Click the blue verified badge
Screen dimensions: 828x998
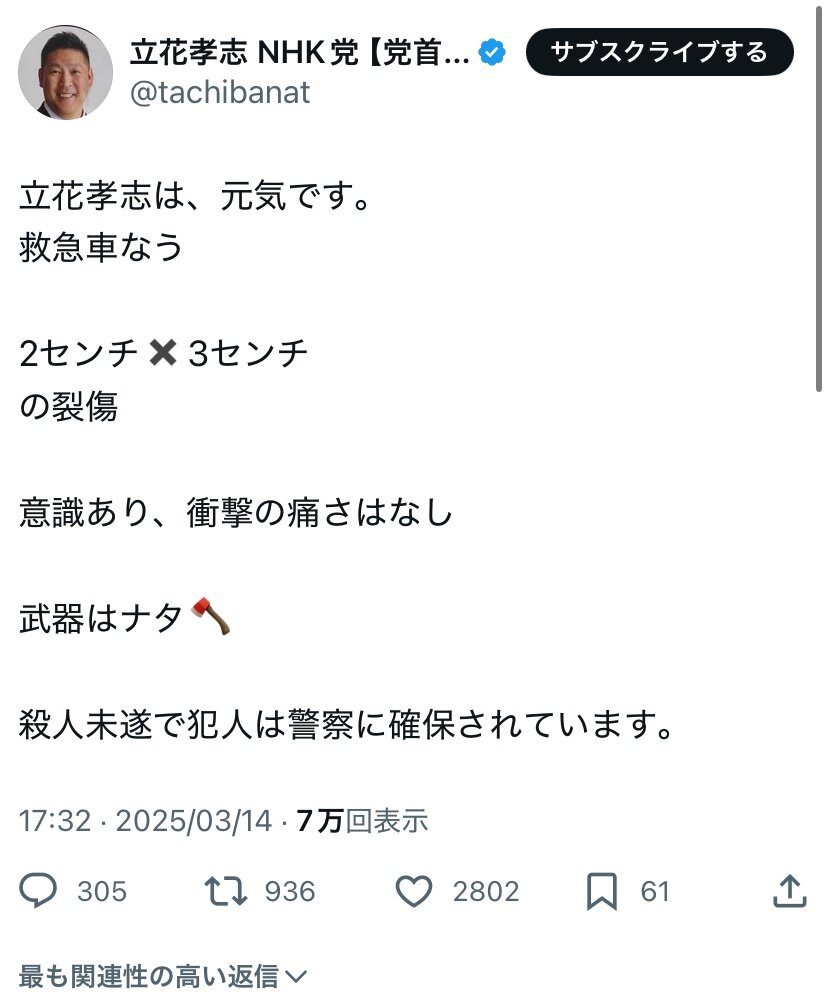pos(492,52)
